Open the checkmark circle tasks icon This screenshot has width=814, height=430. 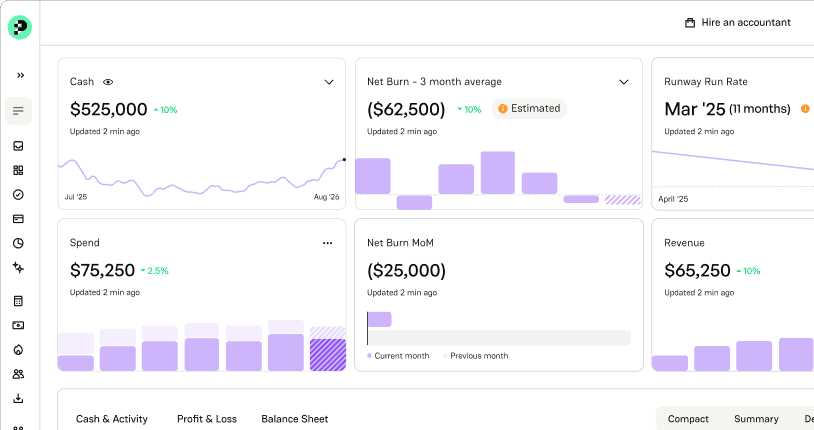18,195
